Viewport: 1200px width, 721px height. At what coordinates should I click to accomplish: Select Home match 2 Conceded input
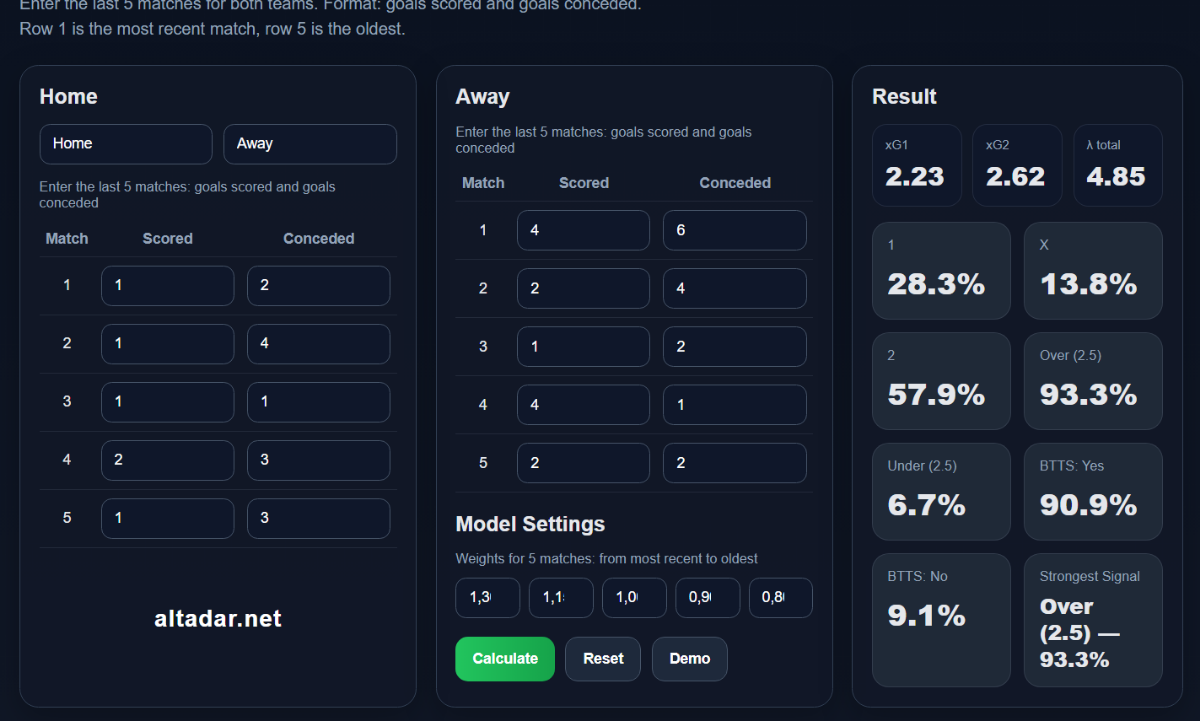(x=318, y=344)
